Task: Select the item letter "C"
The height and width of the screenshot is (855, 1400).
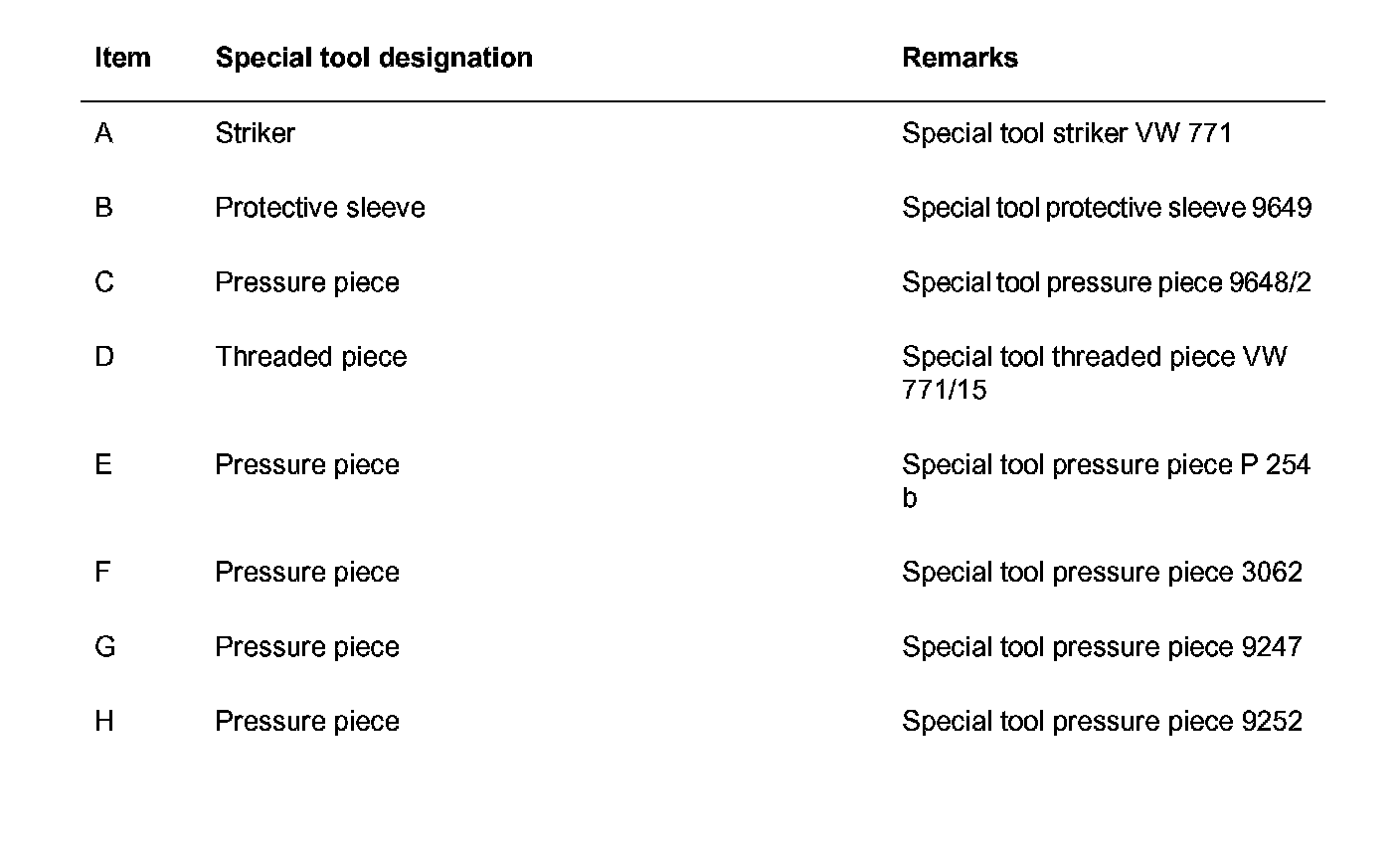Action: tap(104, 282)
